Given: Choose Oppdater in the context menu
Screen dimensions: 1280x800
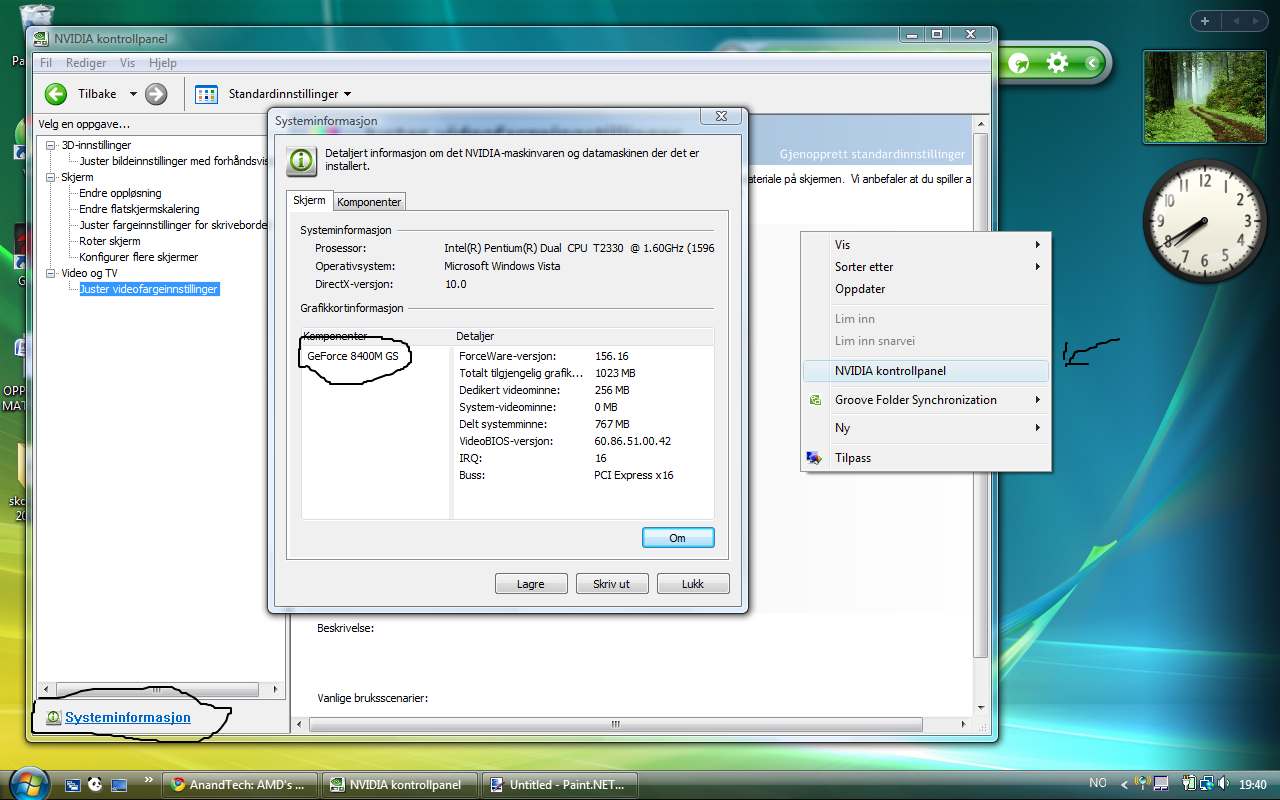Looking at the screenshot, I should (926, 289).
